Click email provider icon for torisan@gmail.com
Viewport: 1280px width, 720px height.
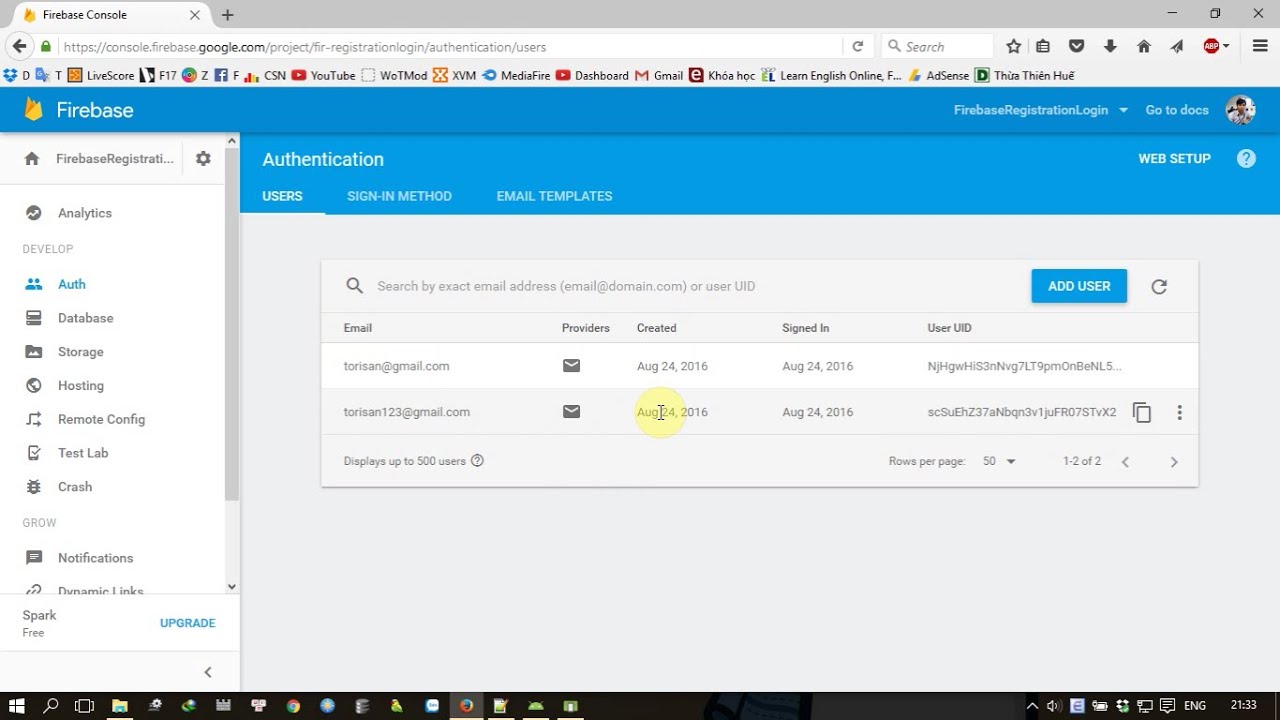tap(571, 366)
